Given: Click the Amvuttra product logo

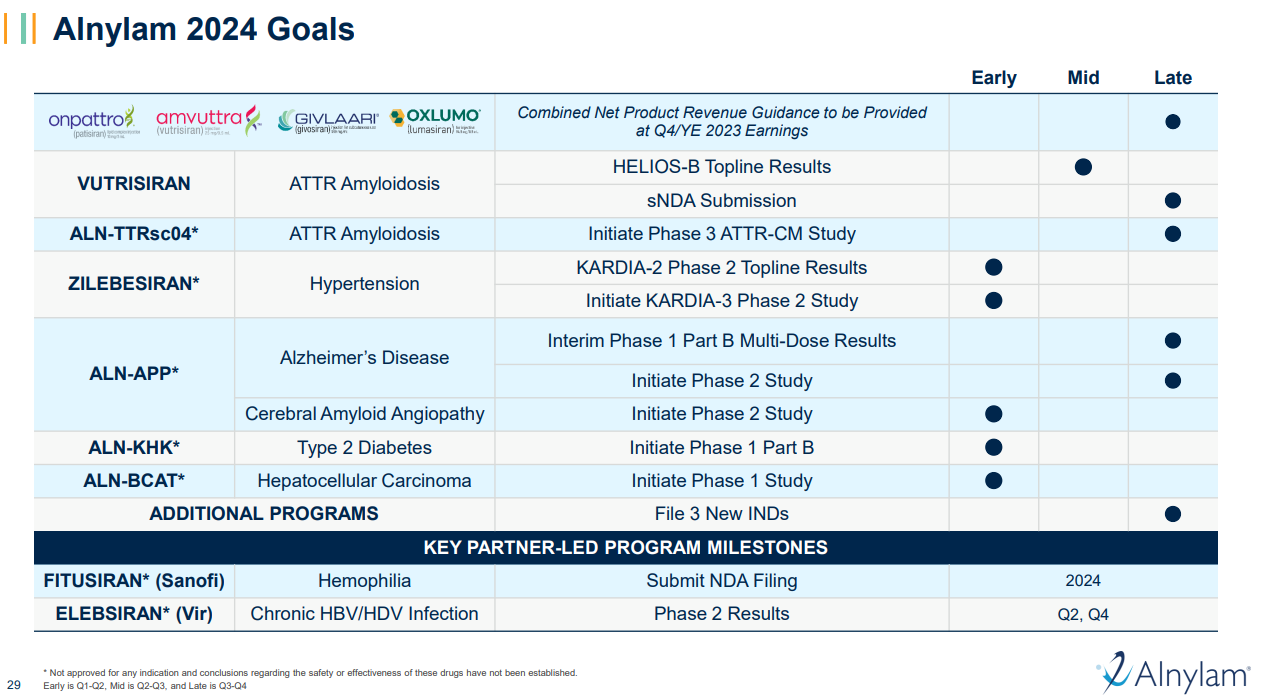Looking at the screenshot, I should tap(208, 122).
